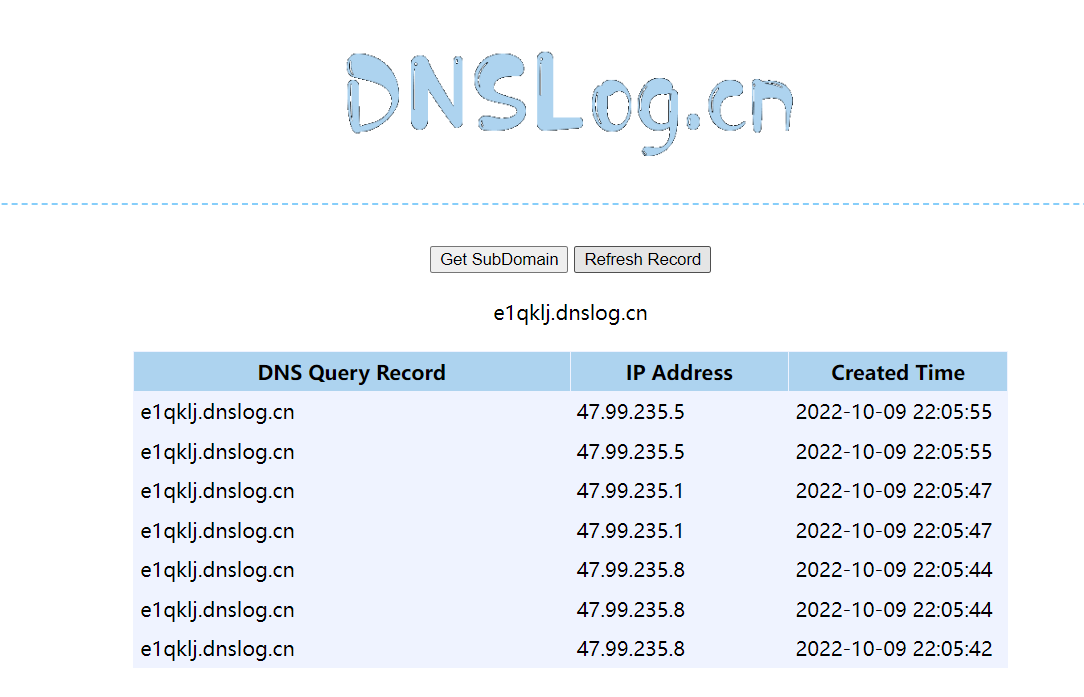1084x697 pixels.
Task: Select the lower 22:05:47 timestamp cell
Action: pyautogui.click(x=894, y=531)
